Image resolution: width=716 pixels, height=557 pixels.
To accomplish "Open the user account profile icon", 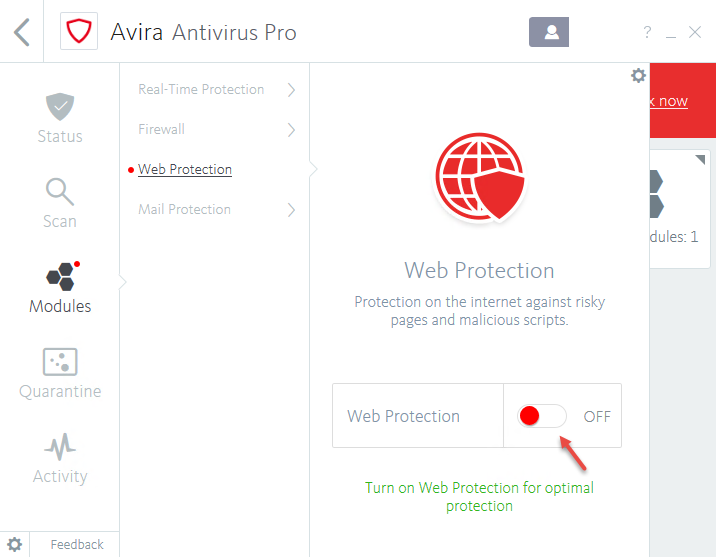I will click(x=549, y=32).
